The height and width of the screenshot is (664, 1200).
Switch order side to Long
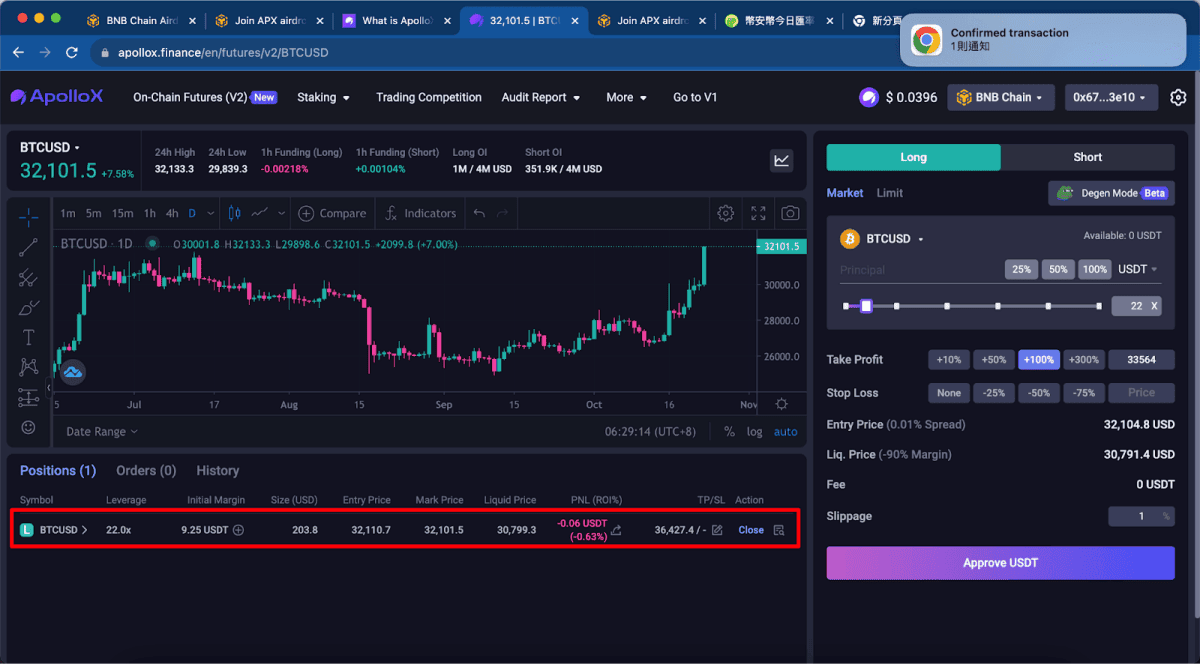(913, 157)
